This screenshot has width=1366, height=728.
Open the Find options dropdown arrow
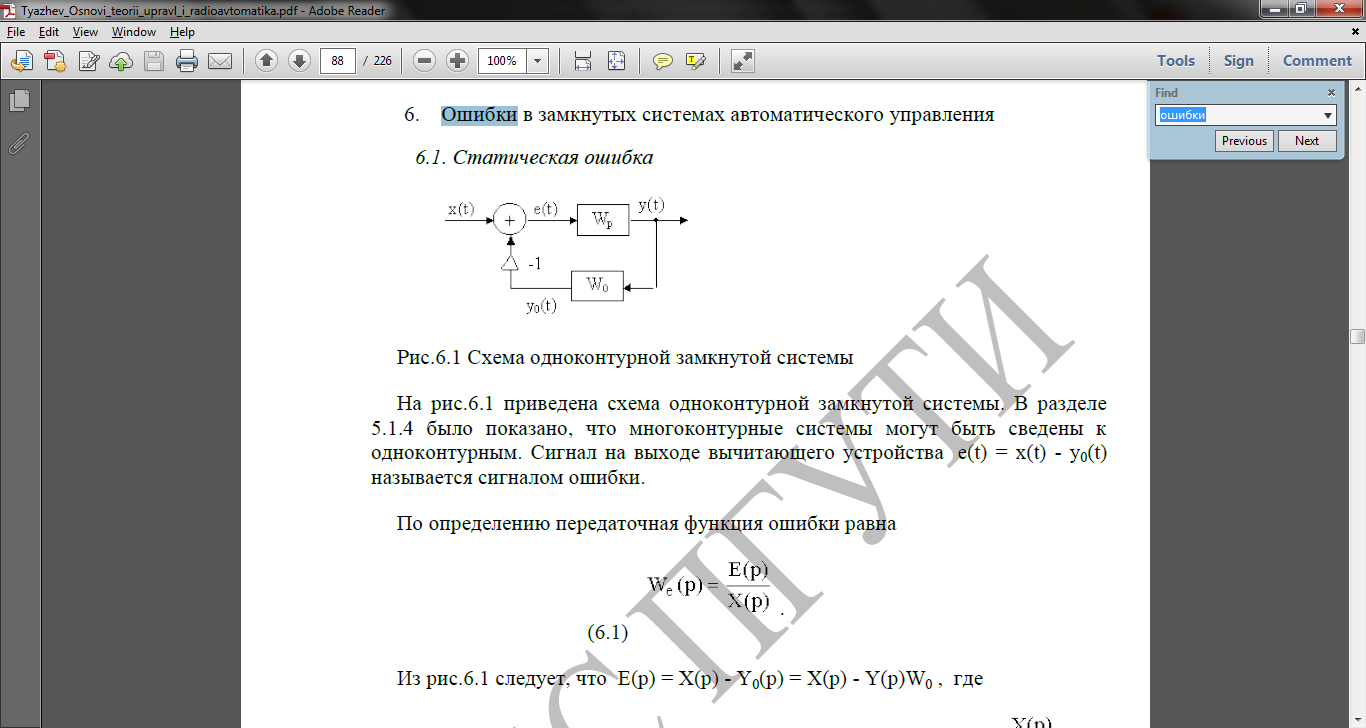[1328, 115]
